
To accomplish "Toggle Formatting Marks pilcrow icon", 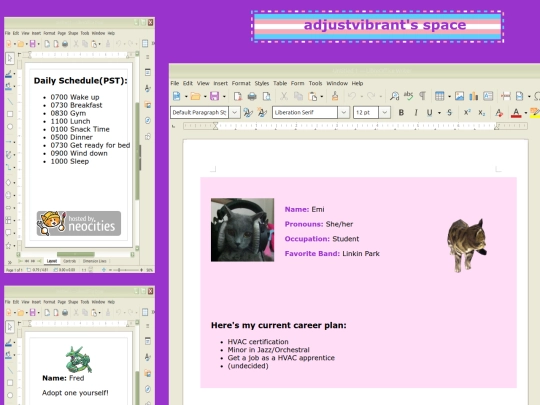I will click(423, 96).
